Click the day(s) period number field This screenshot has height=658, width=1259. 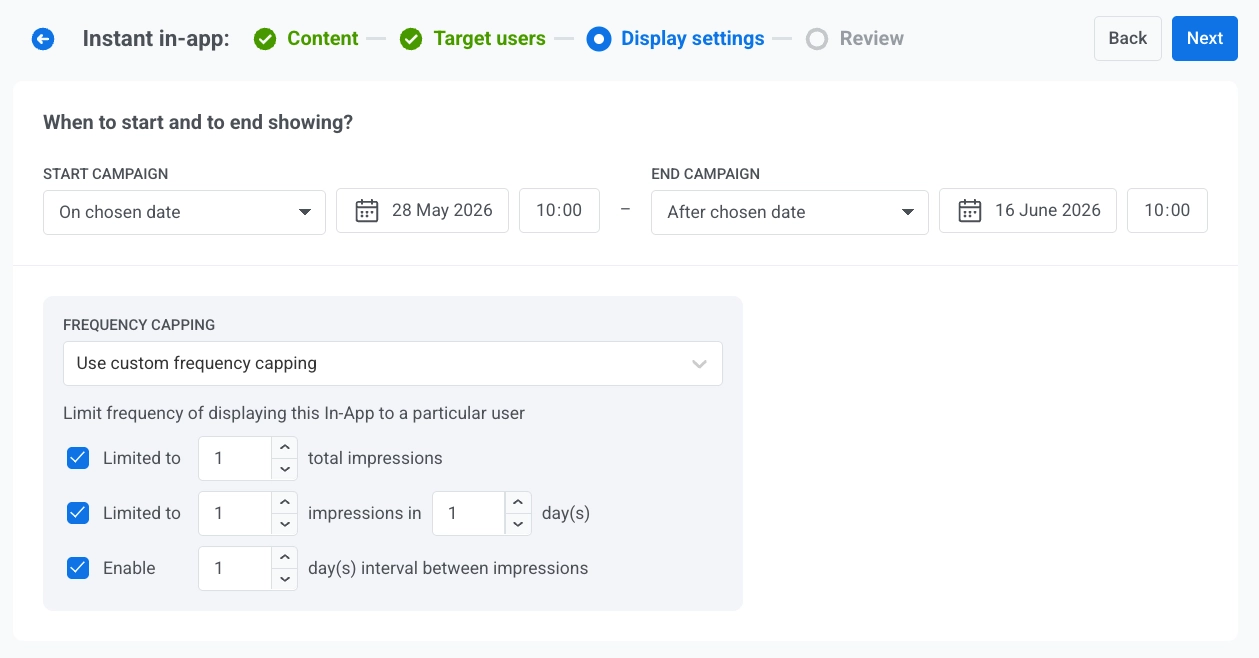pyautogui.click(x=469, y=513)
